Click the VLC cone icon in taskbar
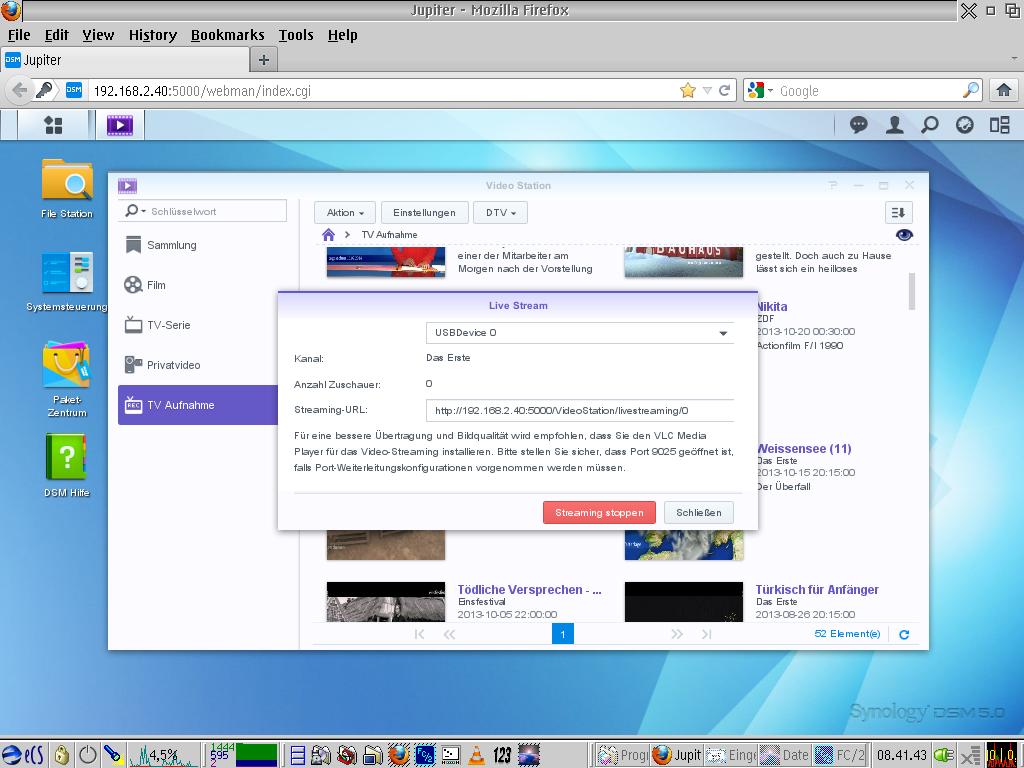1024x768 pixels. [x=477, y=755]
